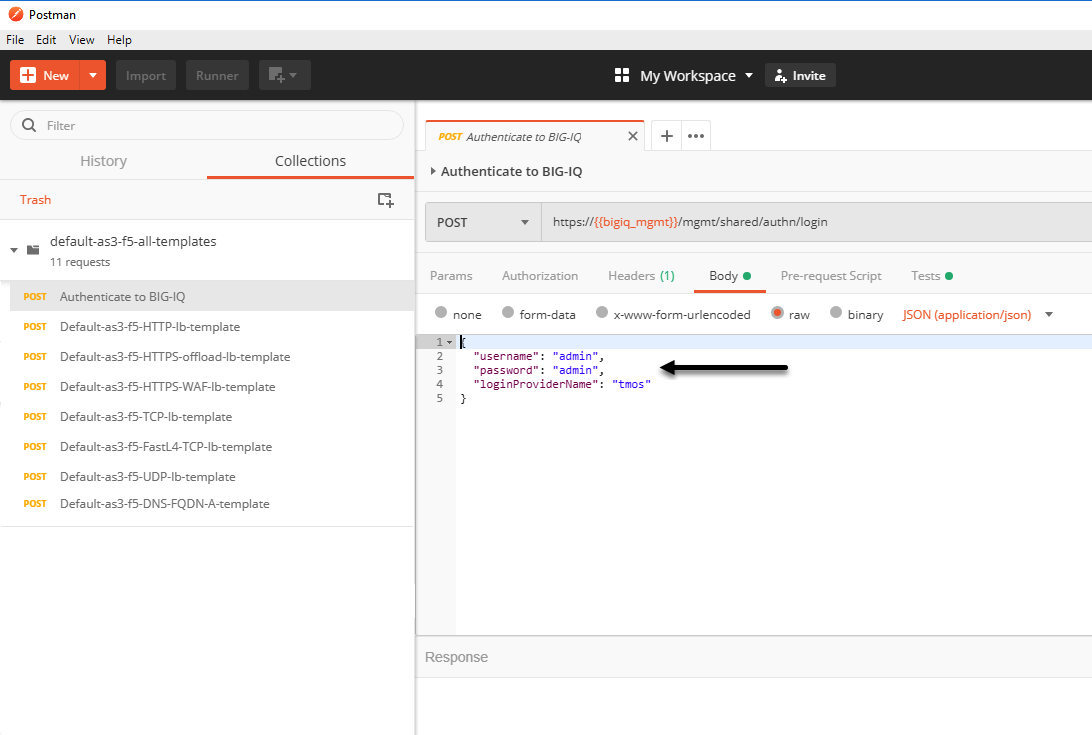Select the none body type
The width and height of the screenshot is (1092, 735).
(441, 313)
